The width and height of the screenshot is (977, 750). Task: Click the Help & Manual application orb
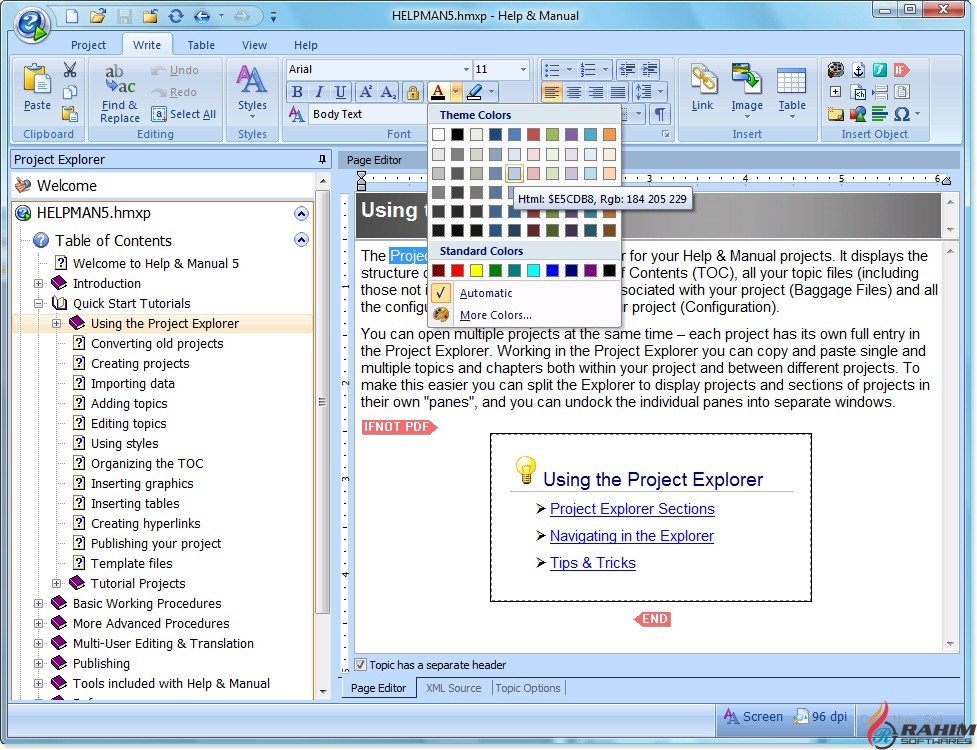[x=32, y=24]
